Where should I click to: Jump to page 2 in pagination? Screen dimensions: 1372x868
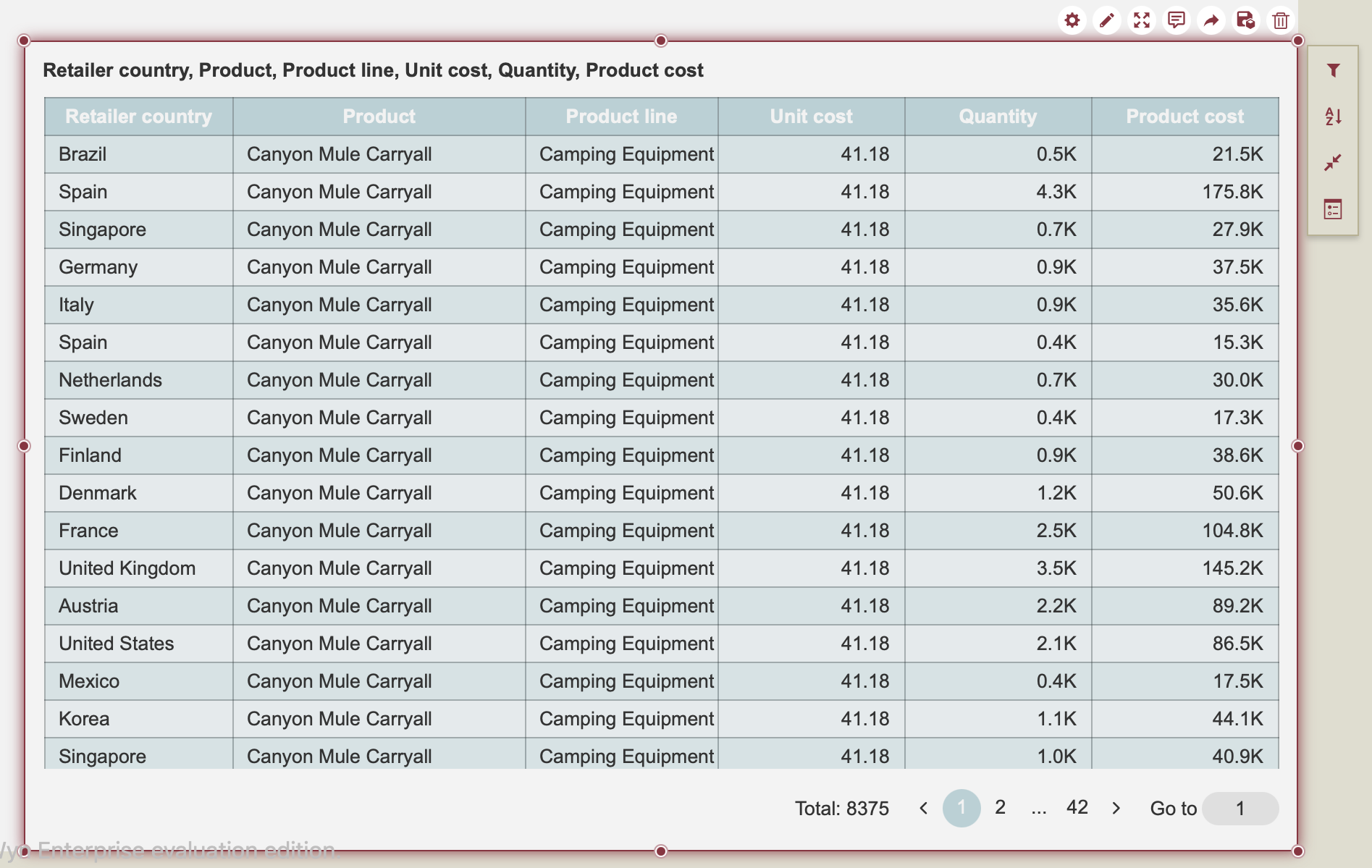pyautogui.click(x=1000, y=808)
